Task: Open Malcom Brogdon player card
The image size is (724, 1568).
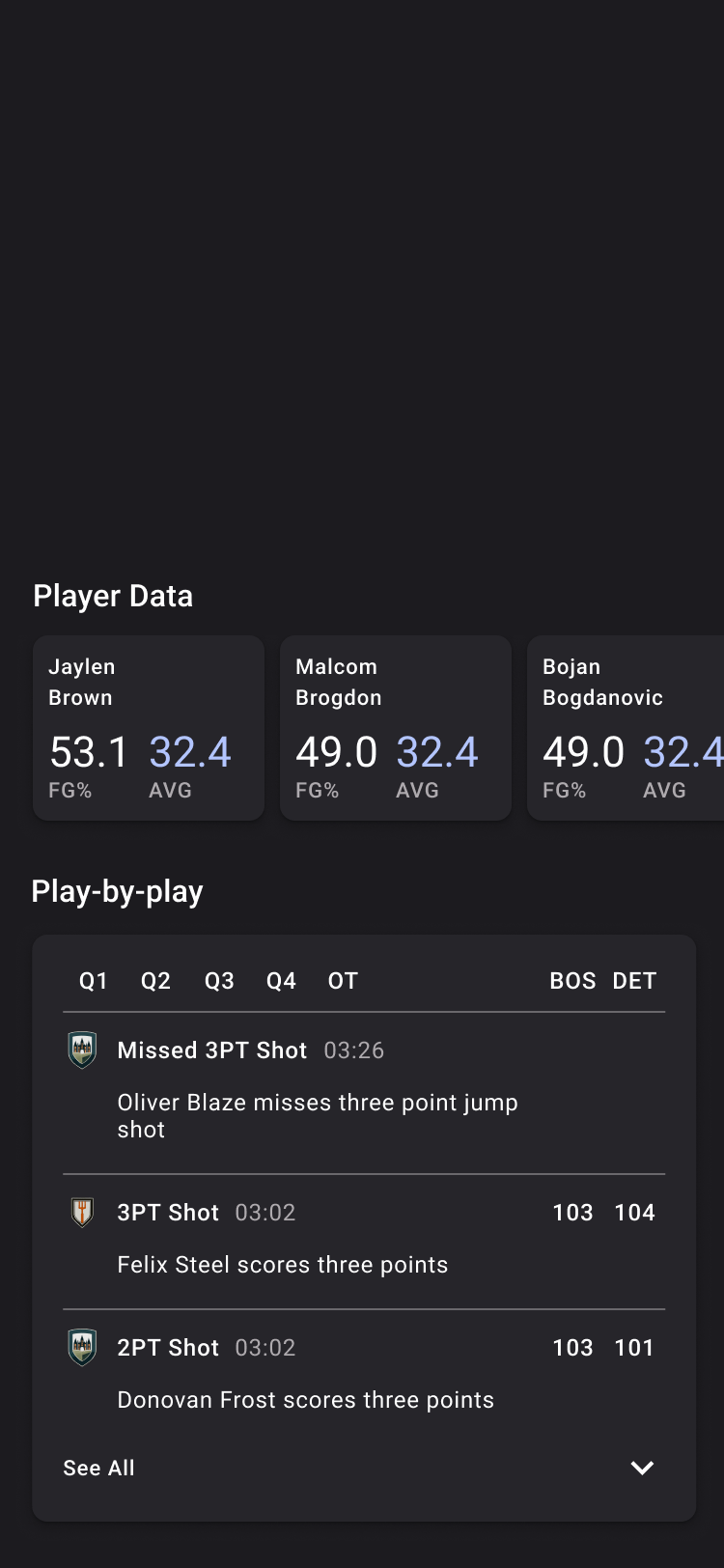Action: (396, 728)
